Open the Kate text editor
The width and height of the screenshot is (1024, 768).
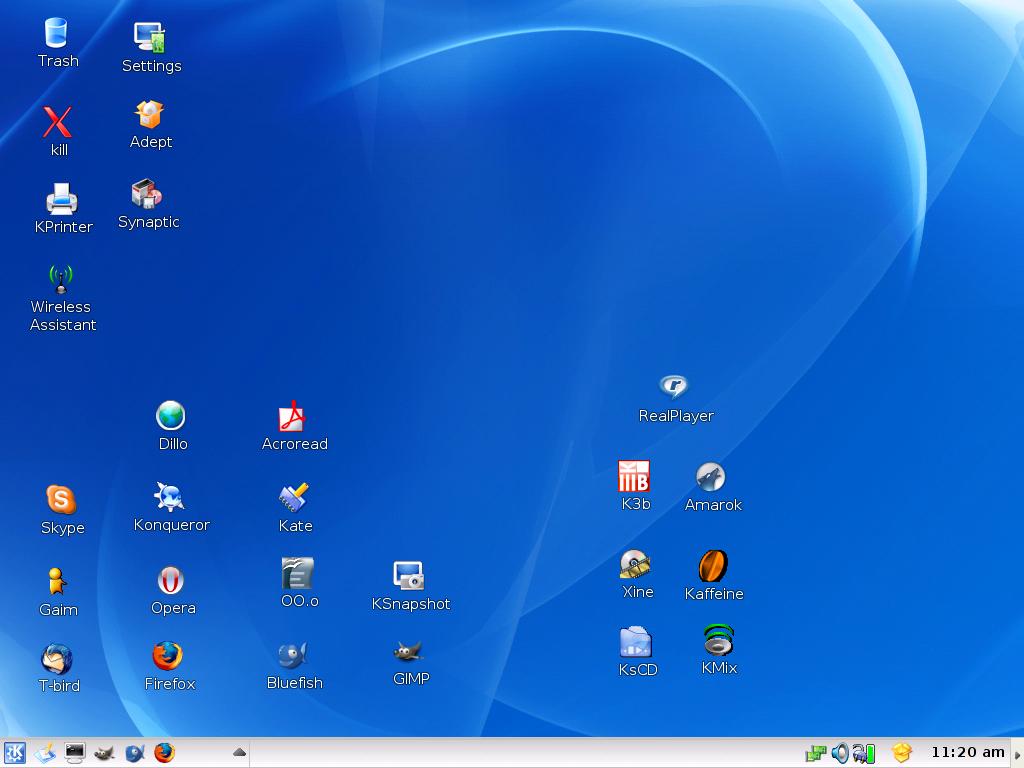pyautogui.click(x=294, y=497)
